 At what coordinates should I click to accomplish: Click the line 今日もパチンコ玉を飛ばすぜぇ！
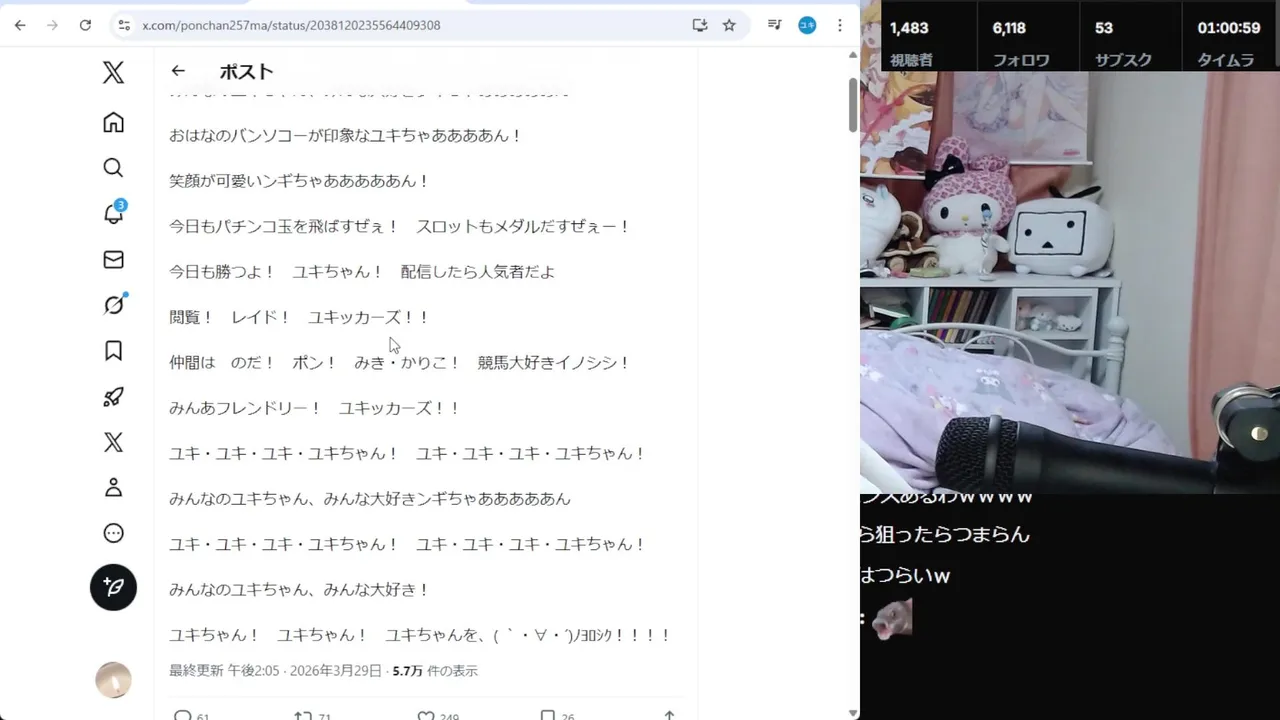400,226
